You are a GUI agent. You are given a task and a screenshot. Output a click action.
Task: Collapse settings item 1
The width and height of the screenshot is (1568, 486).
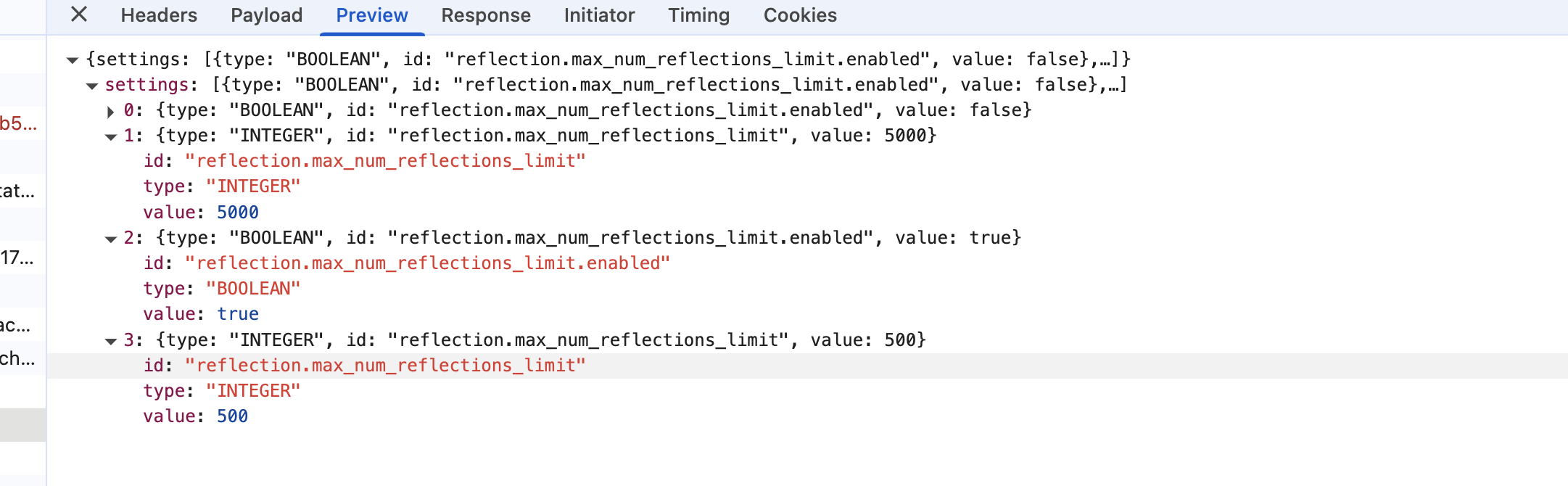coord(110,136)
